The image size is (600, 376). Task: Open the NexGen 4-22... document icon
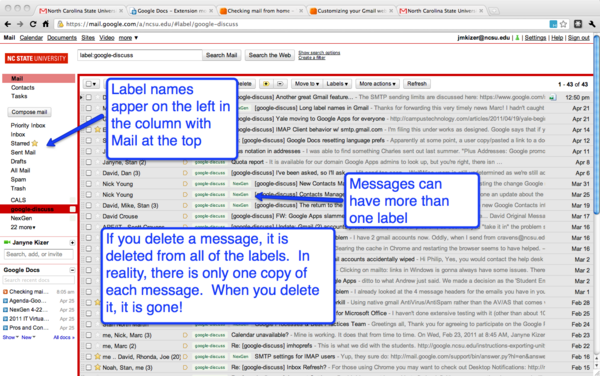(5, 310)
